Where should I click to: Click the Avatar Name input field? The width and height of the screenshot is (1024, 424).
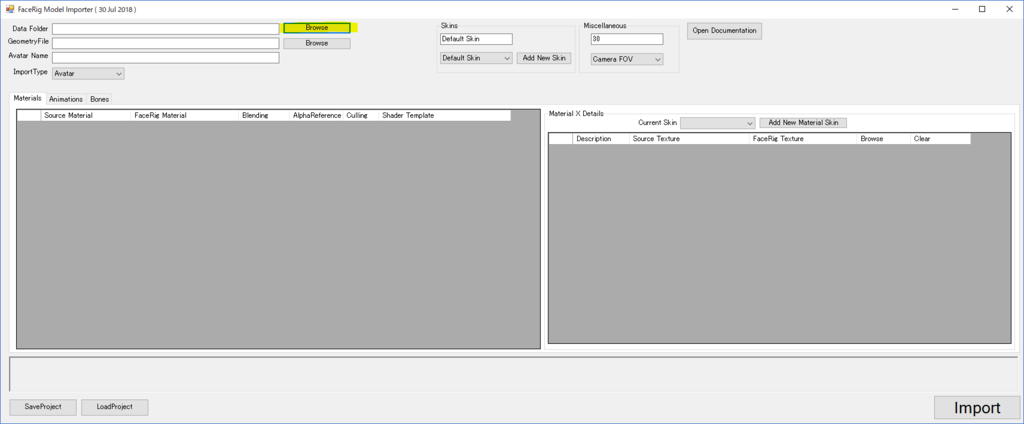(166, 57)
